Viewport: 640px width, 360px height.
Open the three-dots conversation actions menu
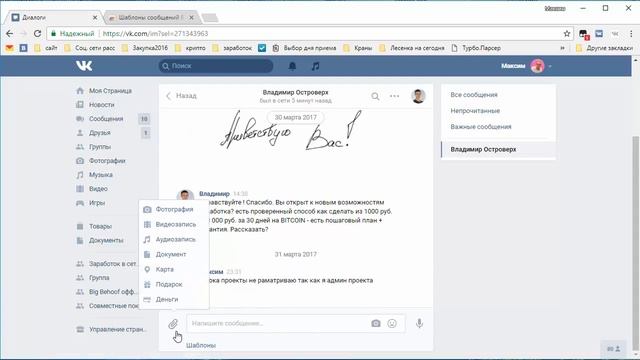point(394,96)
